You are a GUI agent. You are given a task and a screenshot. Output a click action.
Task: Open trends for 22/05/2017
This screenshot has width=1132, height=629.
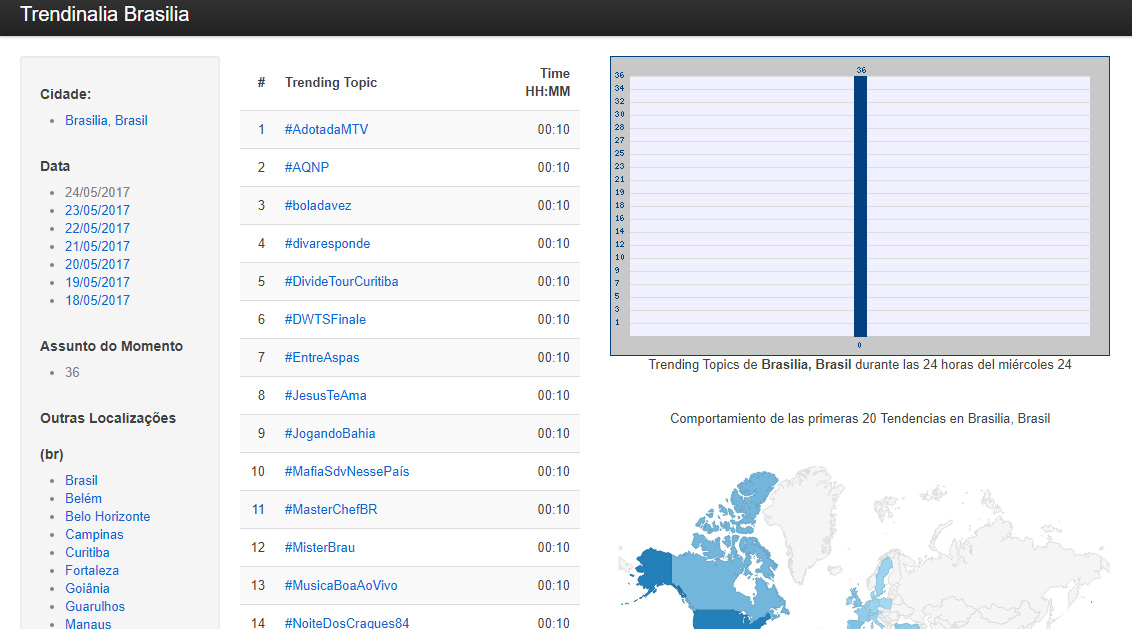pyautogui.click(x=97, y=229)
